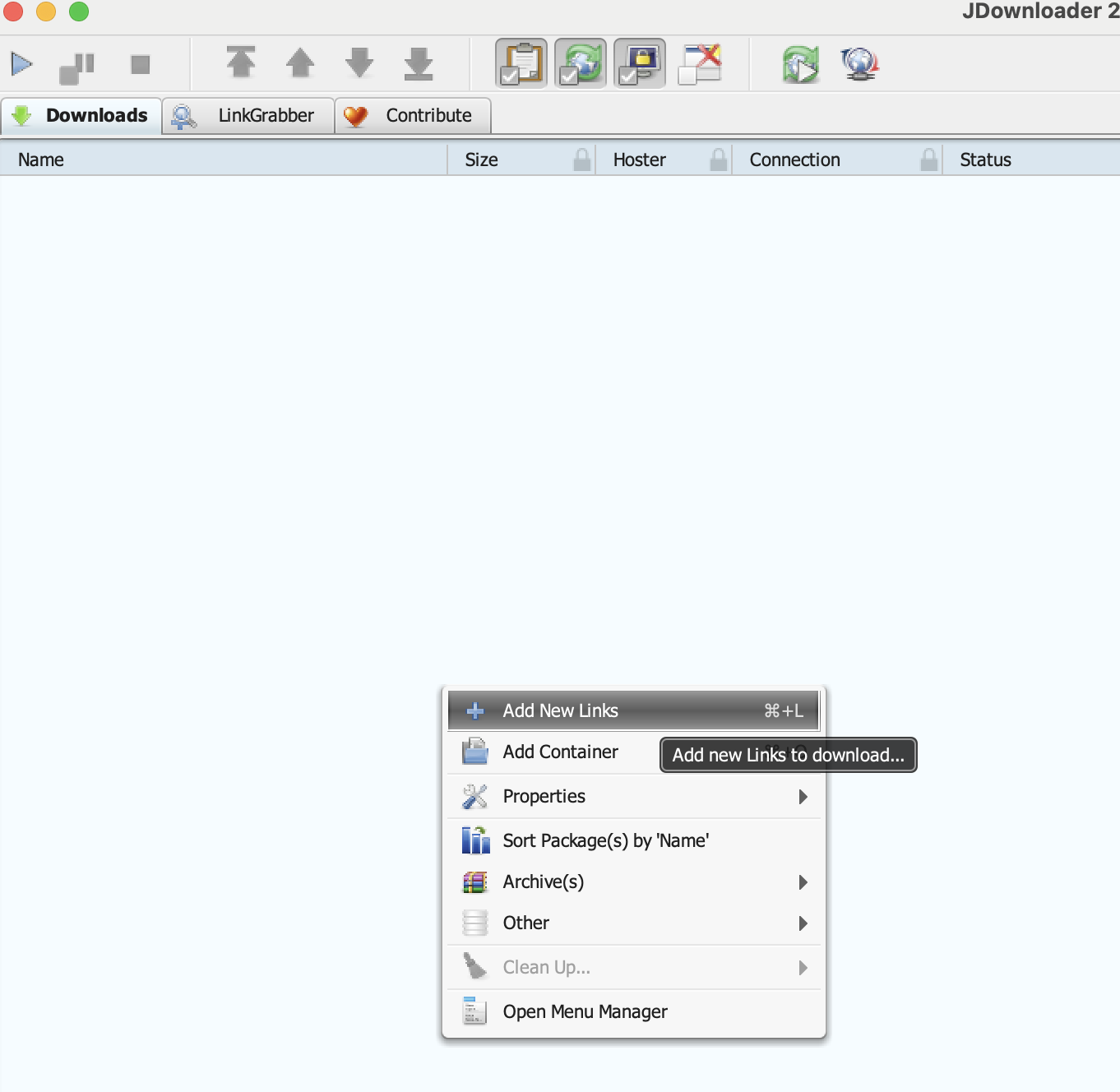1120x1092 pixels.
Task: Expand the Archive(s) submenu arrow
Action: point(803,881)
